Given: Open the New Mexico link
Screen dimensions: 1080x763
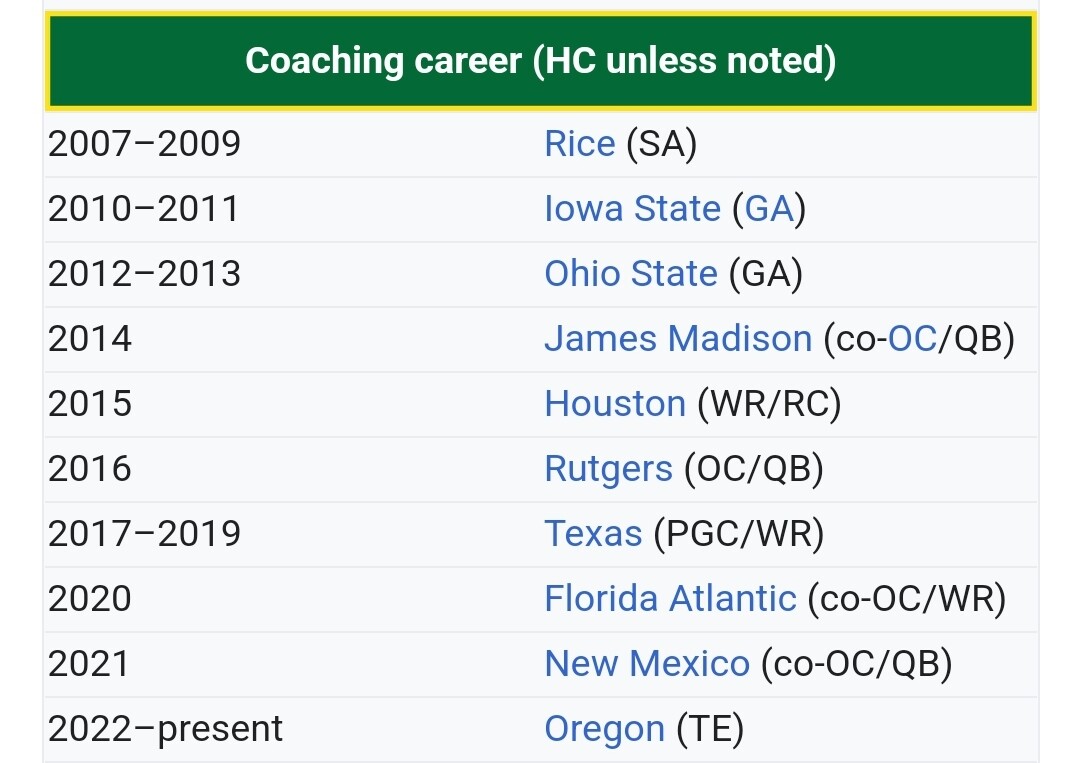Looking at the screenshot, I should pos(647,664).
